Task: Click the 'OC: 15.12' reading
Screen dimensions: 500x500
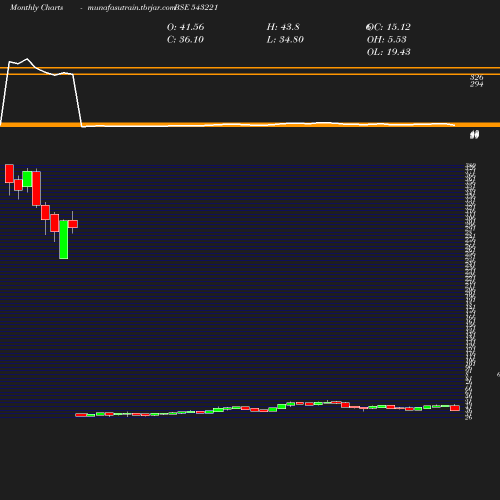Action: pyautogui.click(x=388, y=27)
